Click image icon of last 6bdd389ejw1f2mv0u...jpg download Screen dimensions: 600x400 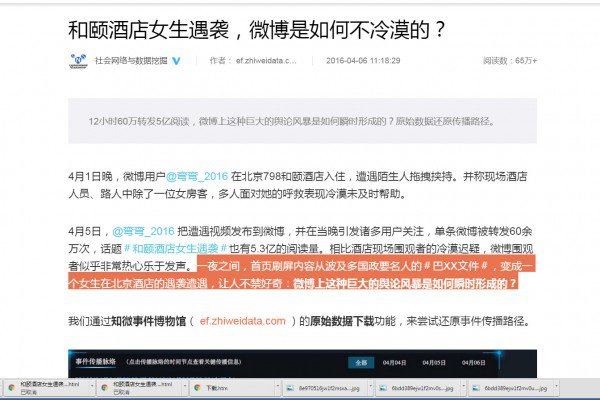(x=476, y=388)
